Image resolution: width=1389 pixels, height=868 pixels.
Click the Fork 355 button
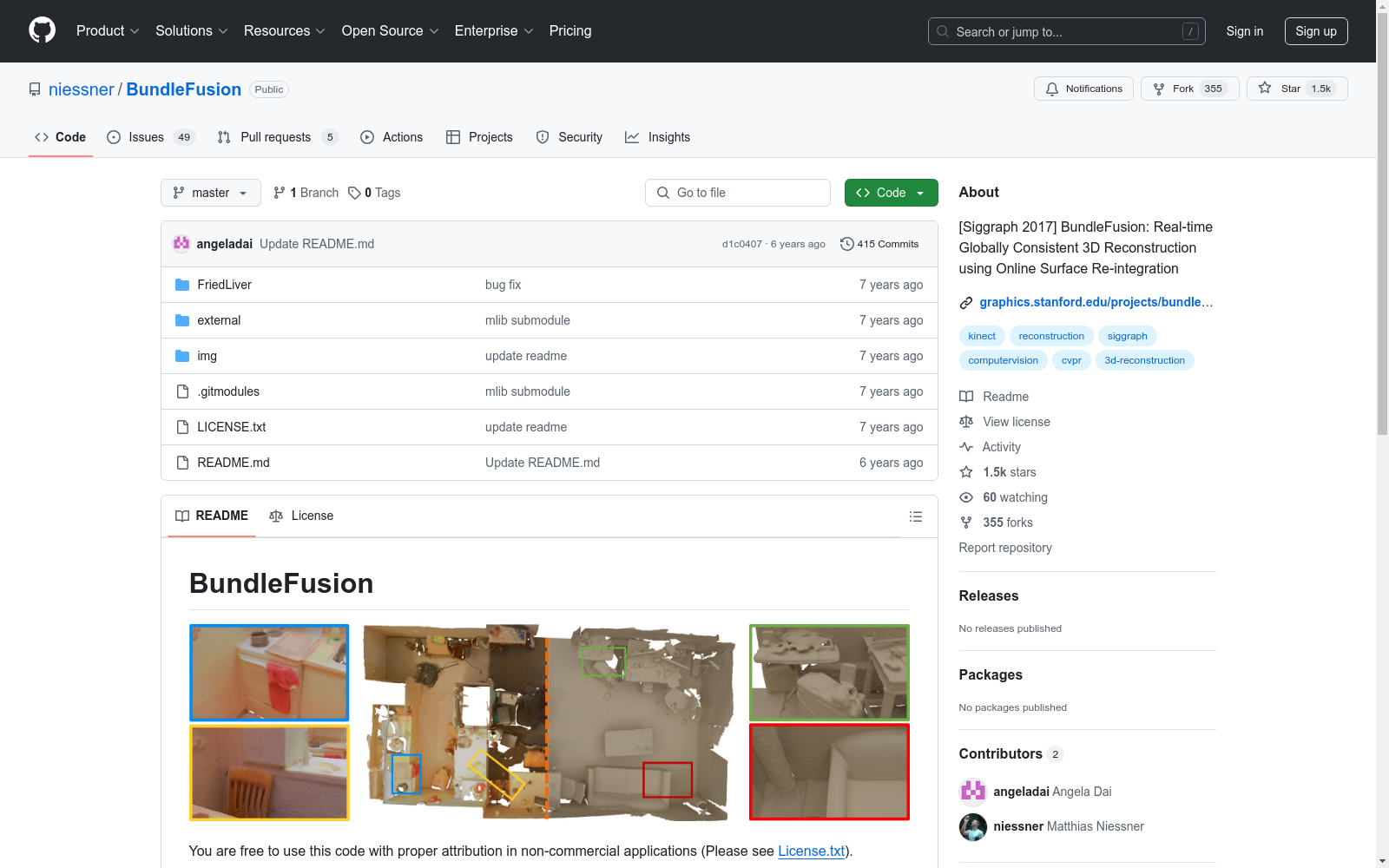1190,89
